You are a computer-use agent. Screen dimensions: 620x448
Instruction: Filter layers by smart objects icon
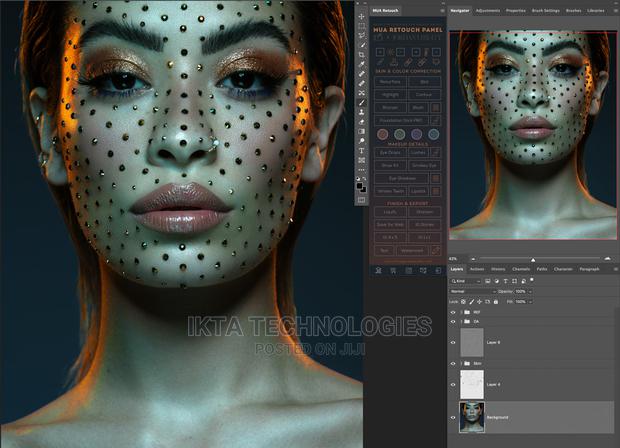523,281
